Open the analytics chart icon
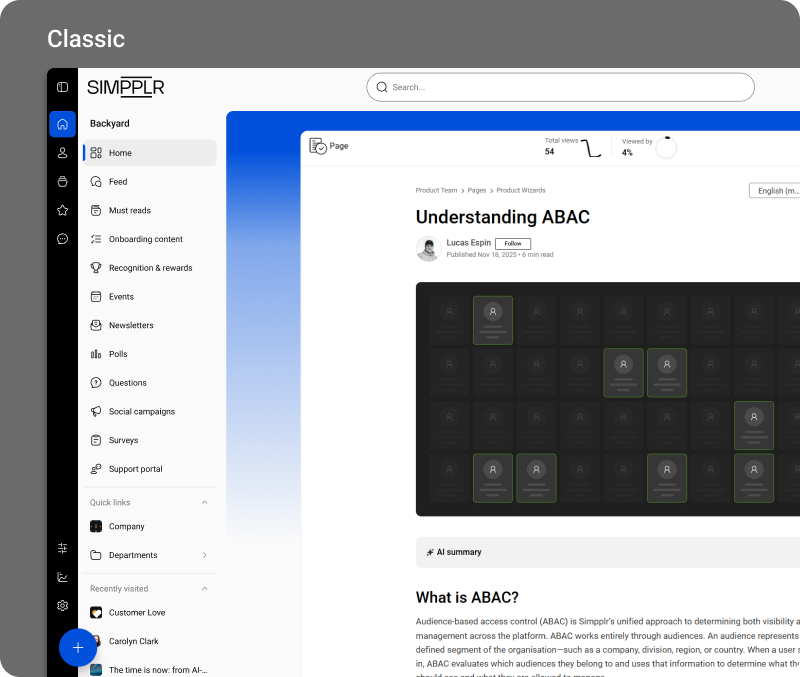This screenshot has width=800, height=677. [x=62, y=577]
